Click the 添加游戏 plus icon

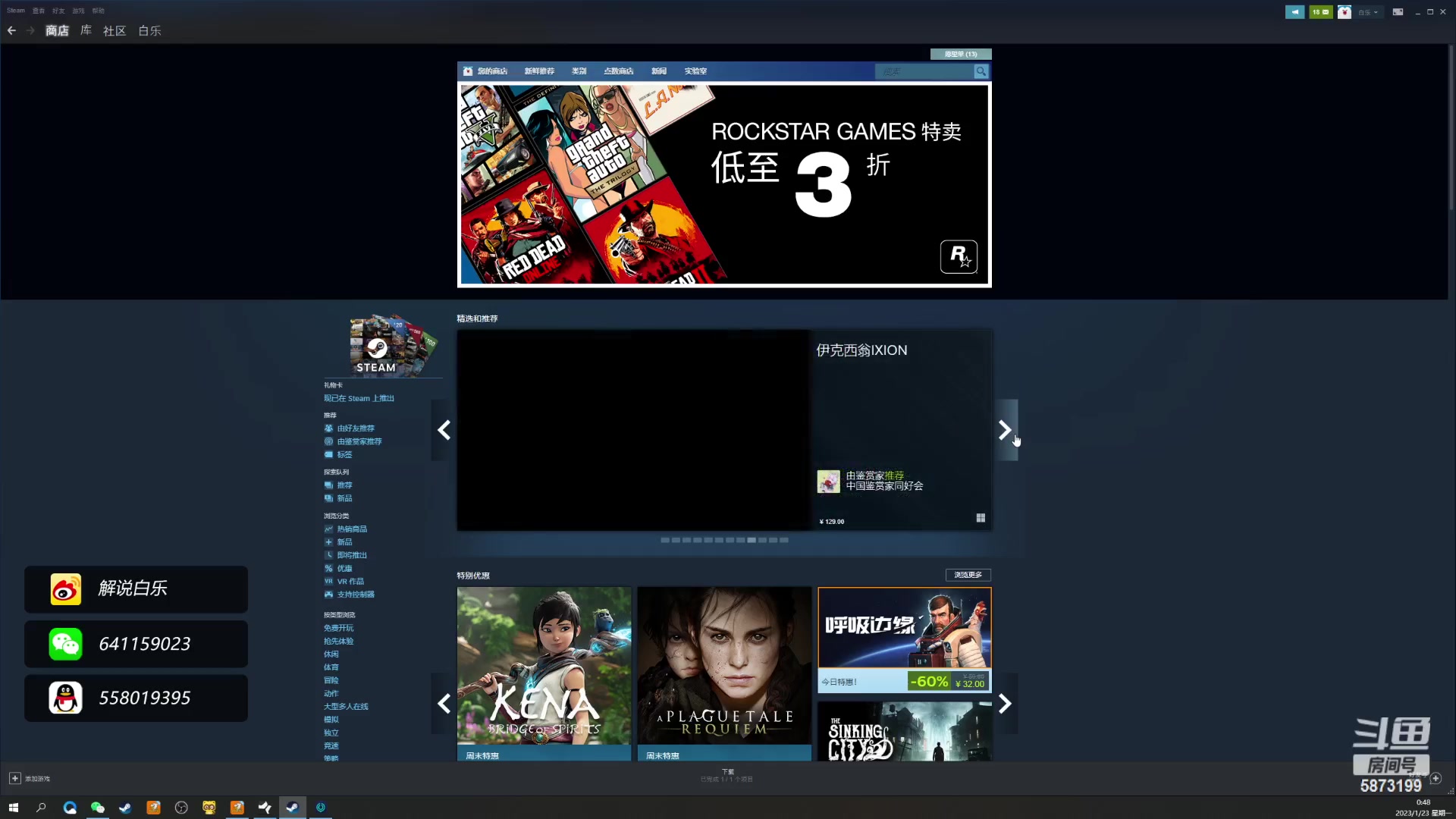(14, 779)
